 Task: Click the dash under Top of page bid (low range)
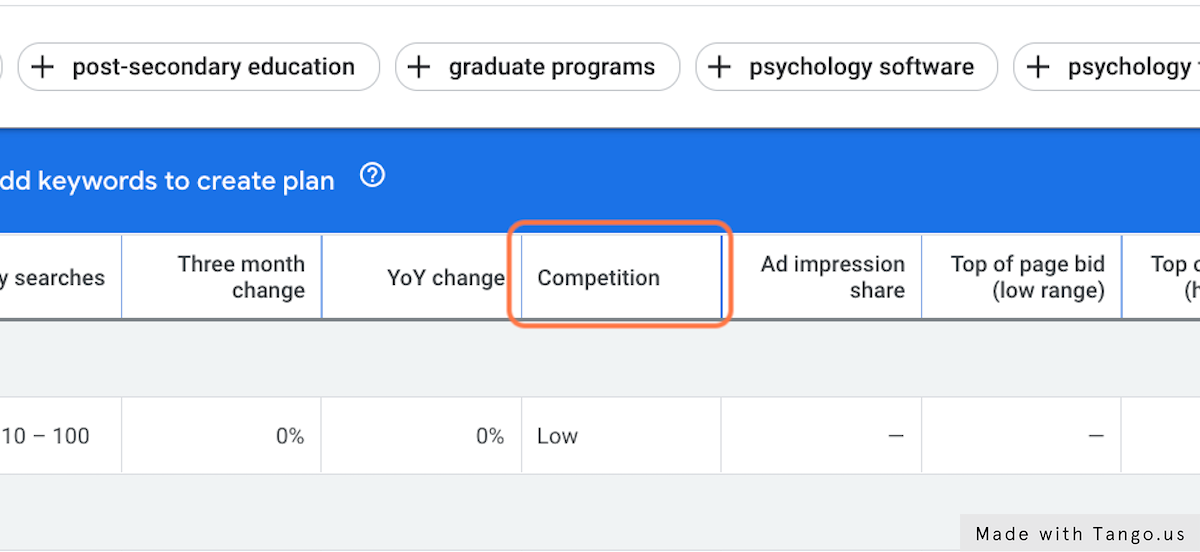point(1095,436)
